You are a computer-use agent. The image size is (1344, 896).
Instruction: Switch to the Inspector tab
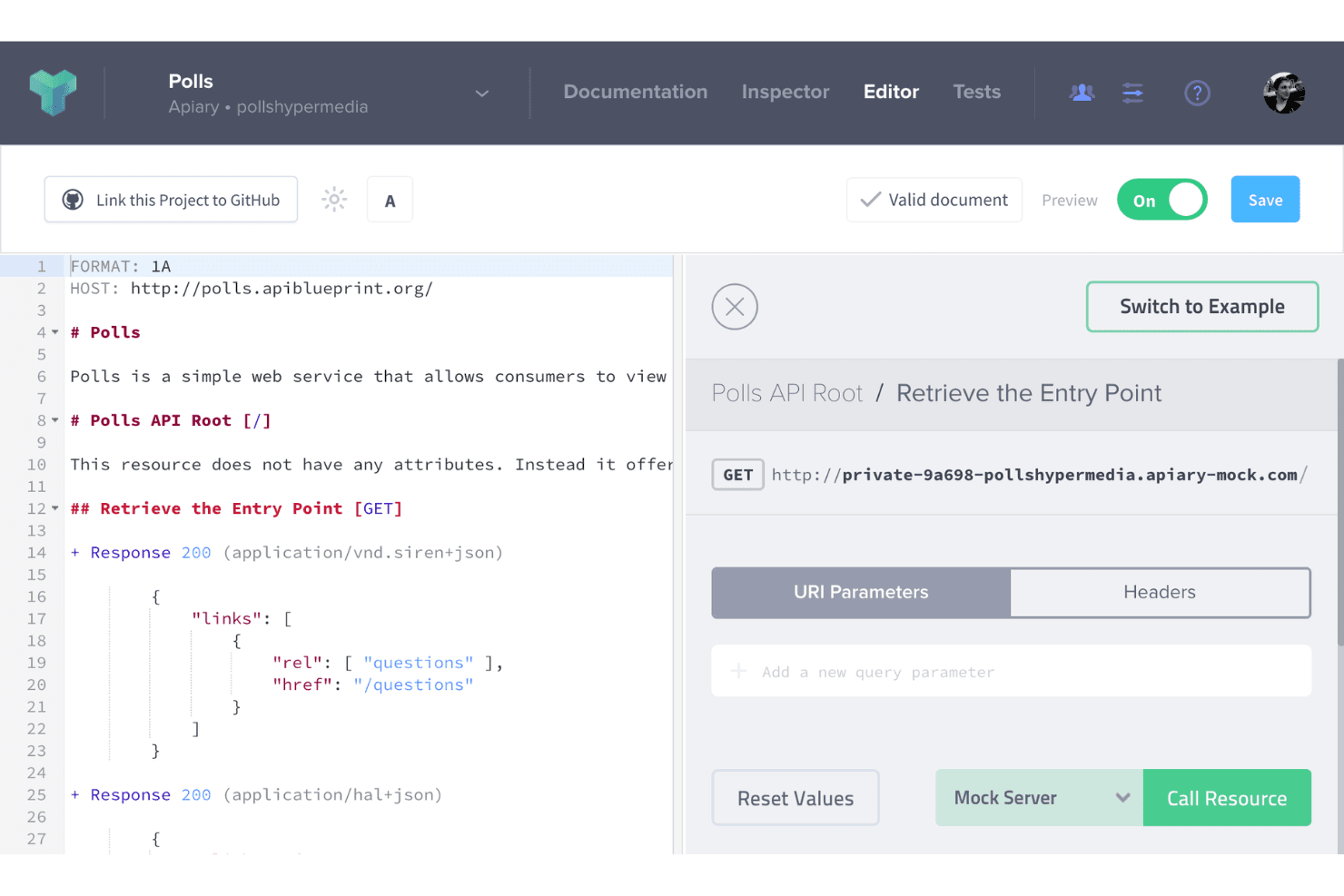786,92
